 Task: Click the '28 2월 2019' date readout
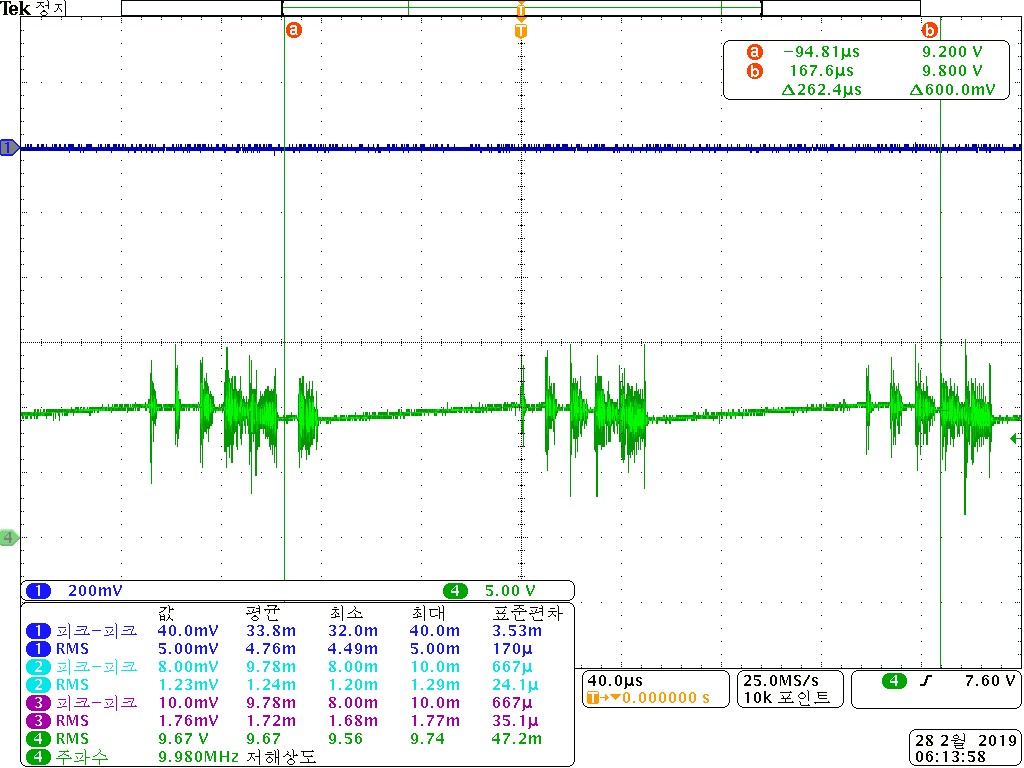click(x=965, y=741)
